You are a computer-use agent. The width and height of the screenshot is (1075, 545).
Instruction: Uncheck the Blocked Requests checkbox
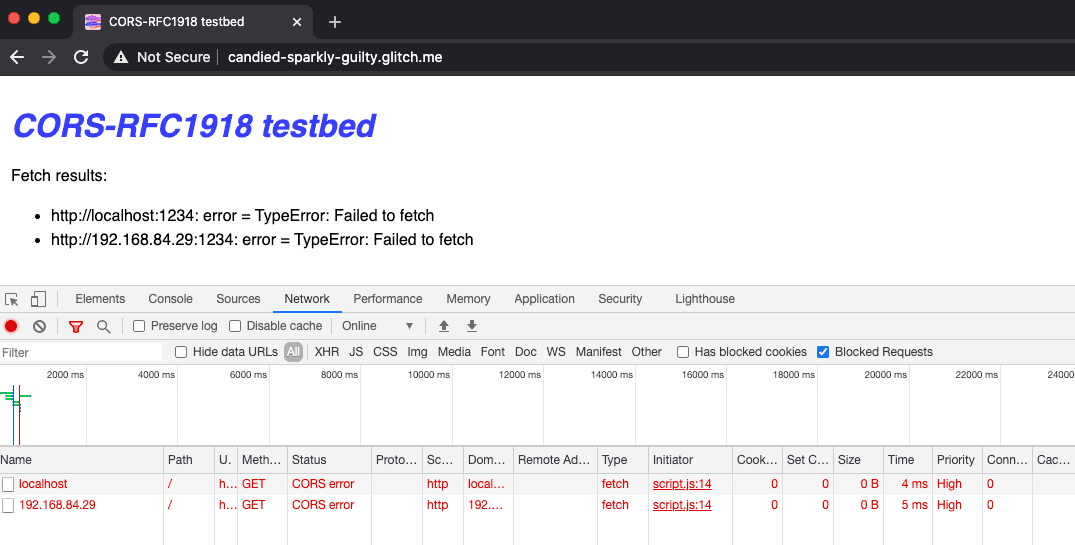[x=823, y=352]
